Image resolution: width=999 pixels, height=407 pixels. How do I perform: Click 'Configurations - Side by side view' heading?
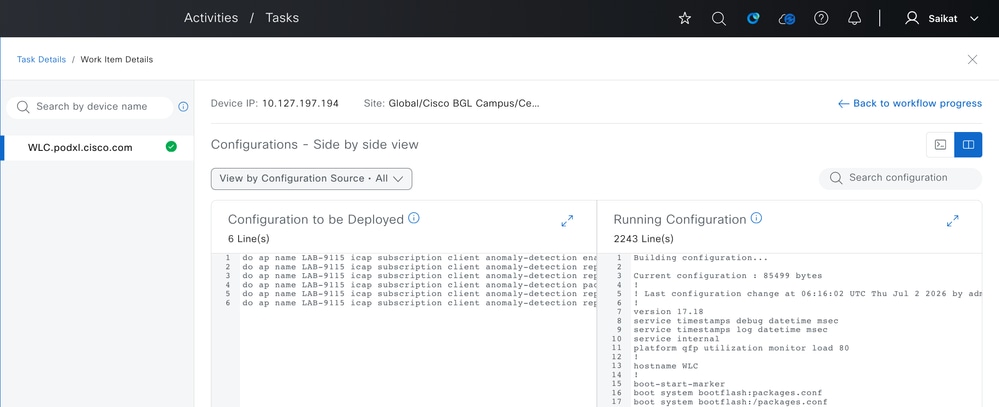click(x=315, y=145)
